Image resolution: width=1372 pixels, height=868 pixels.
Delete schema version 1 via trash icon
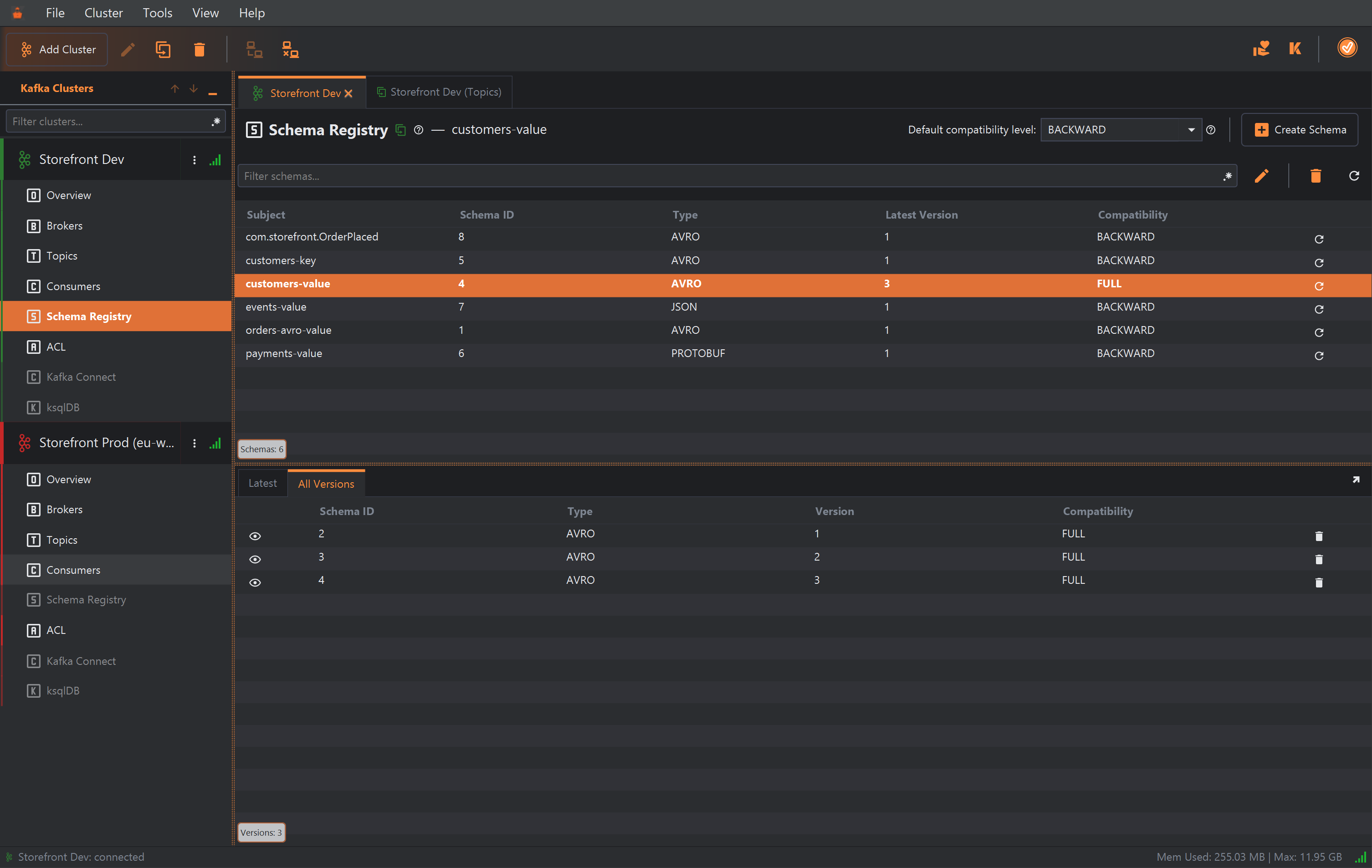point(1319,536)
